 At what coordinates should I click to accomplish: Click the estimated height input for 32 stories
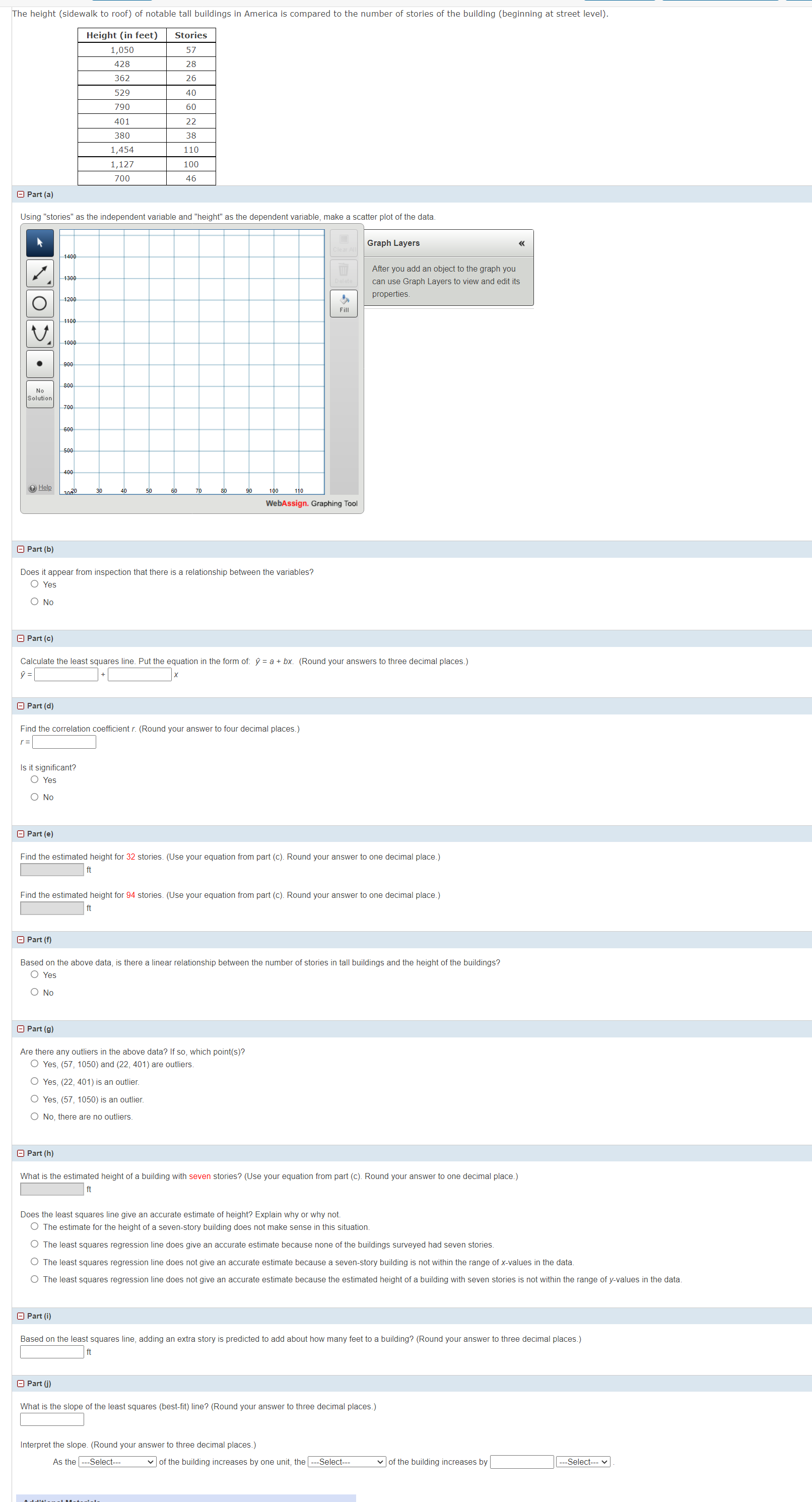point(51,869)
